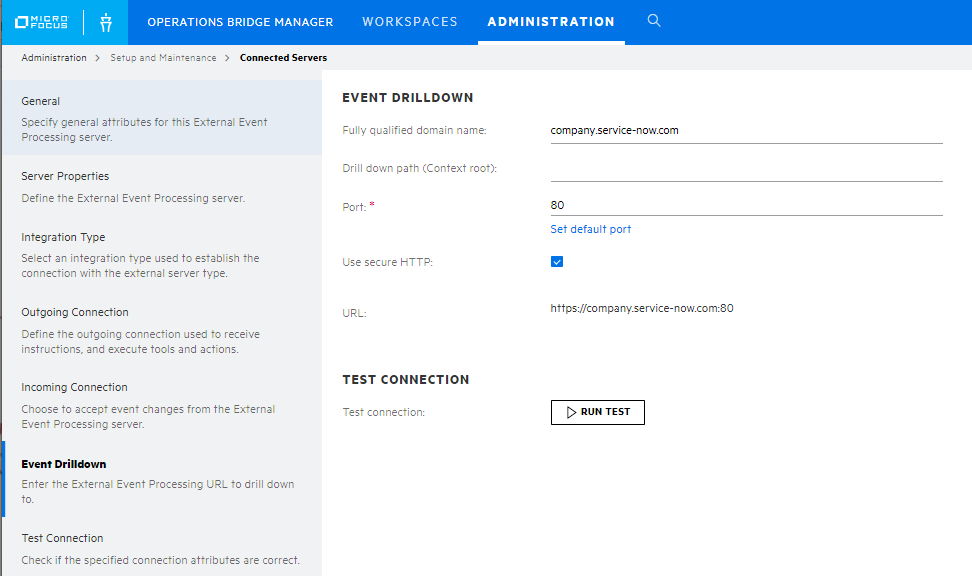Viewport: 972px width, 576px height.
Task: Open search with the magnifier icon
Action: (x=653, y=20)
